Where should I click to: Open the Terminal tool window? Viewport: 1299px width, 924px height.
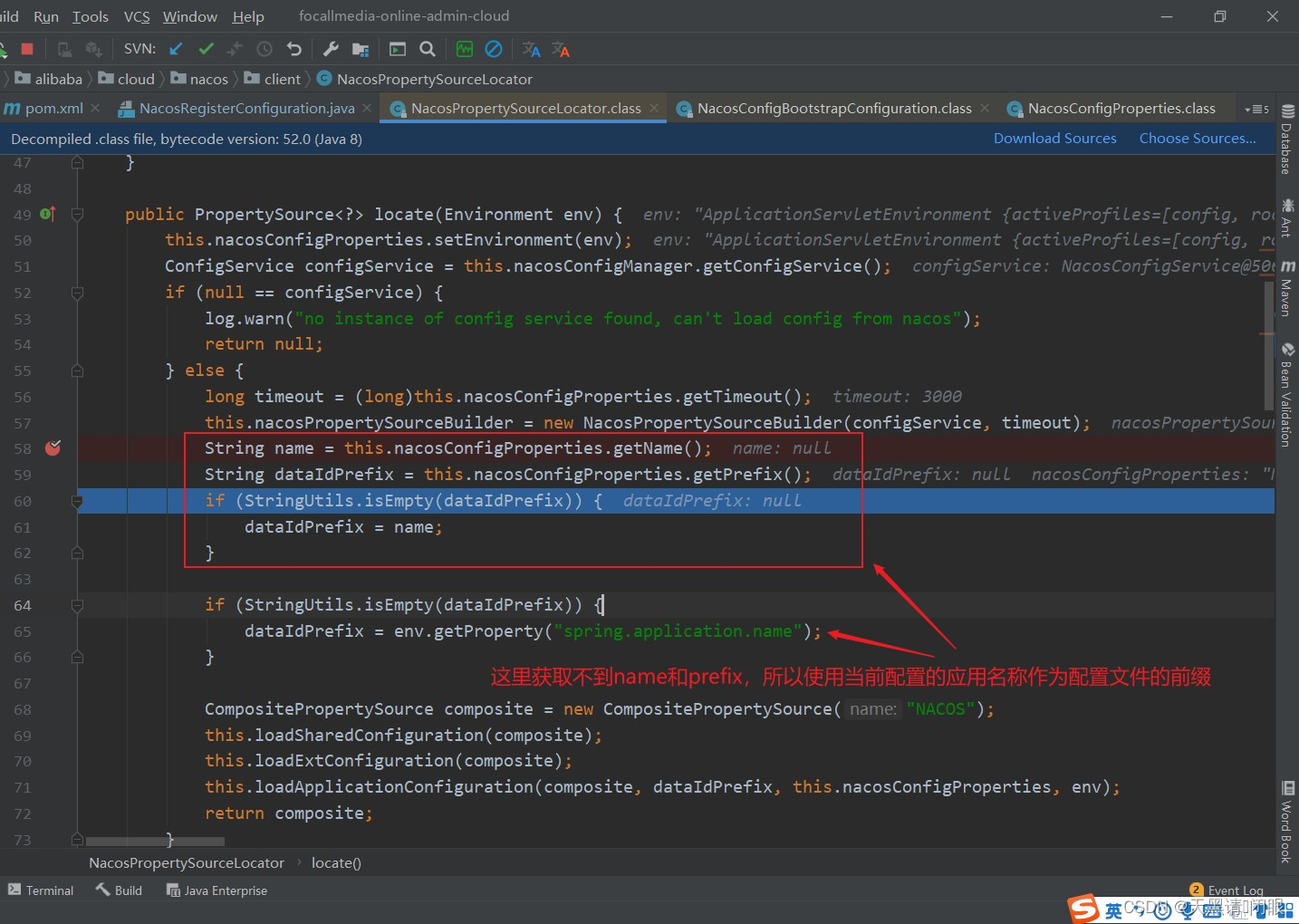click(x=41, y=890)
